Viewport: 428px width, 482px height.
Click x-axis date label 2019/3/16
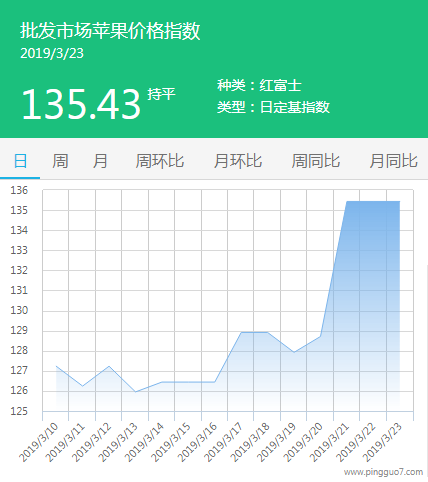coord(197,442)
